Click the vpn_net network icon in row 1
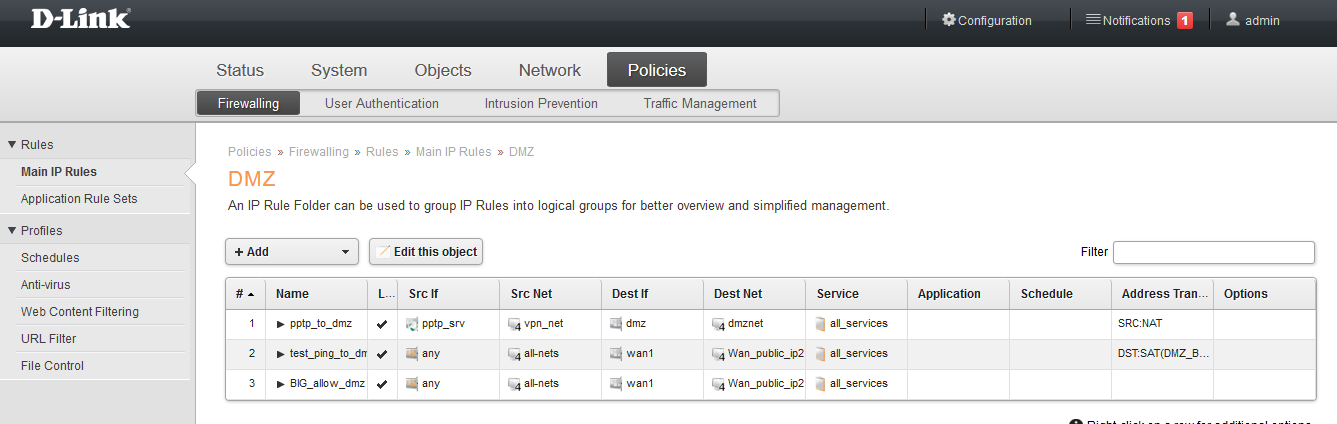This screenshot has height=424, width=1337. click(x=514, y=324)
